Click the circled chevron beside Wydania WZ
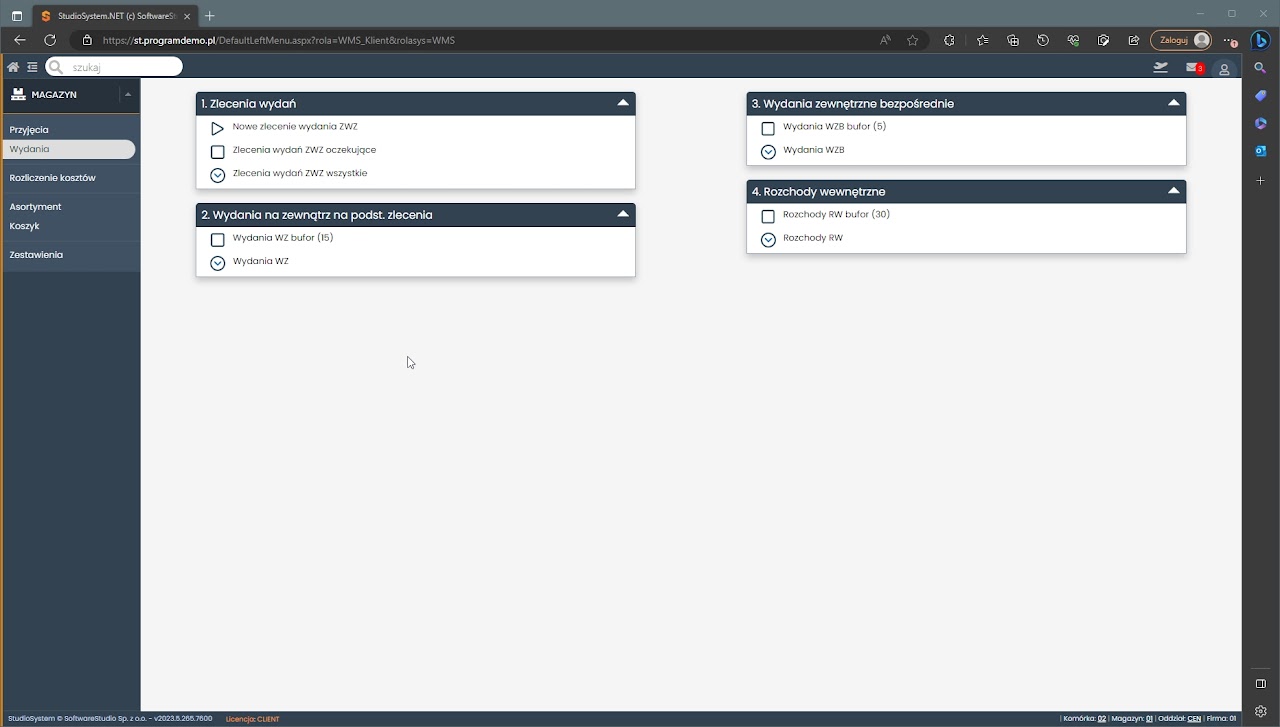Screen dimensions: 1280x727 (217, 263)
